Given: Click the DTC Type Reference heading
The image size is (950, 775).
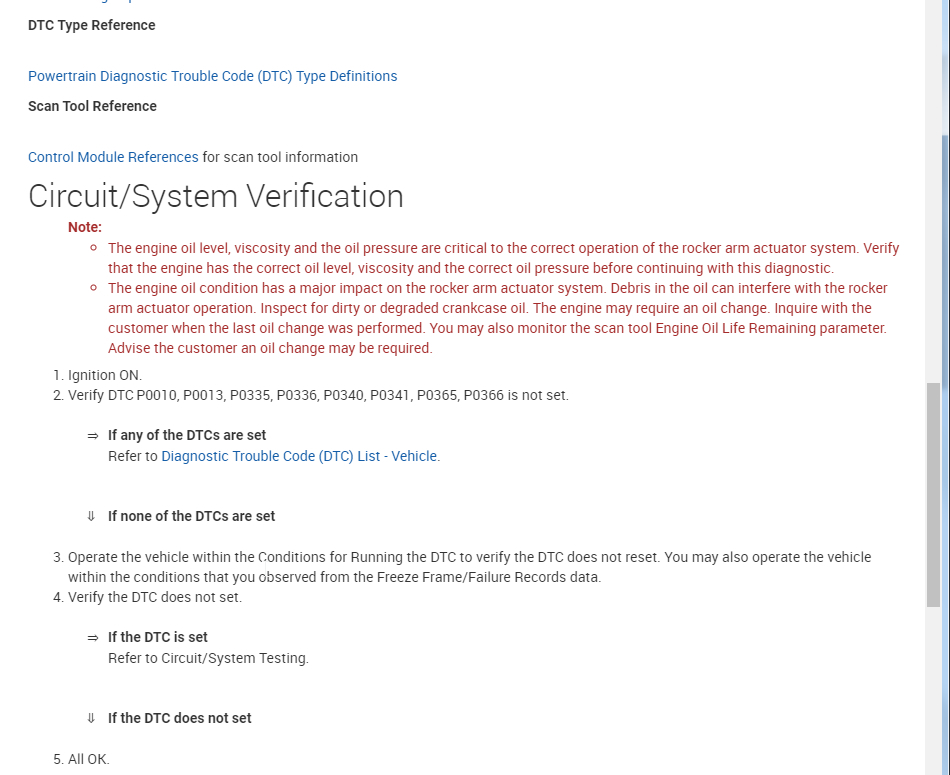Looking at the screenshot, I should click(92, 25).
